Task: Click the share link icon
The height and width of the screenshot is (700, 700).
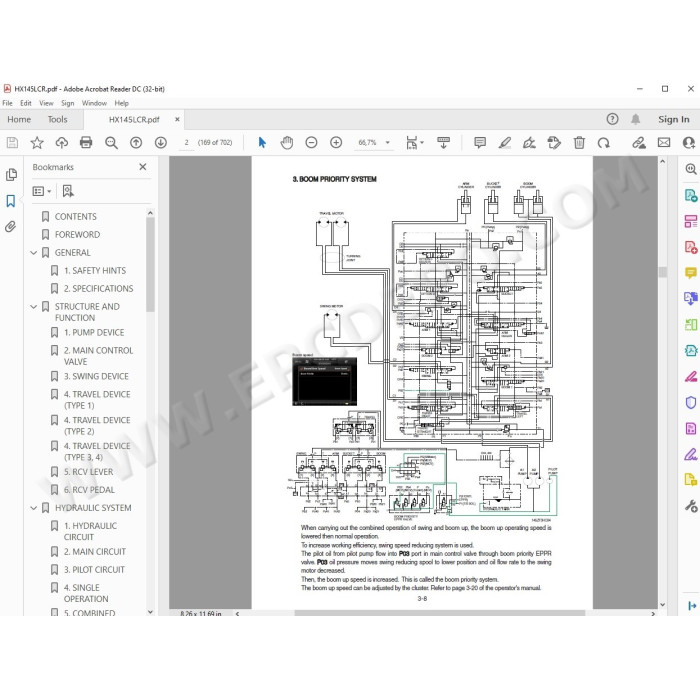Action: pyautogui.click(x=639, y=142)
